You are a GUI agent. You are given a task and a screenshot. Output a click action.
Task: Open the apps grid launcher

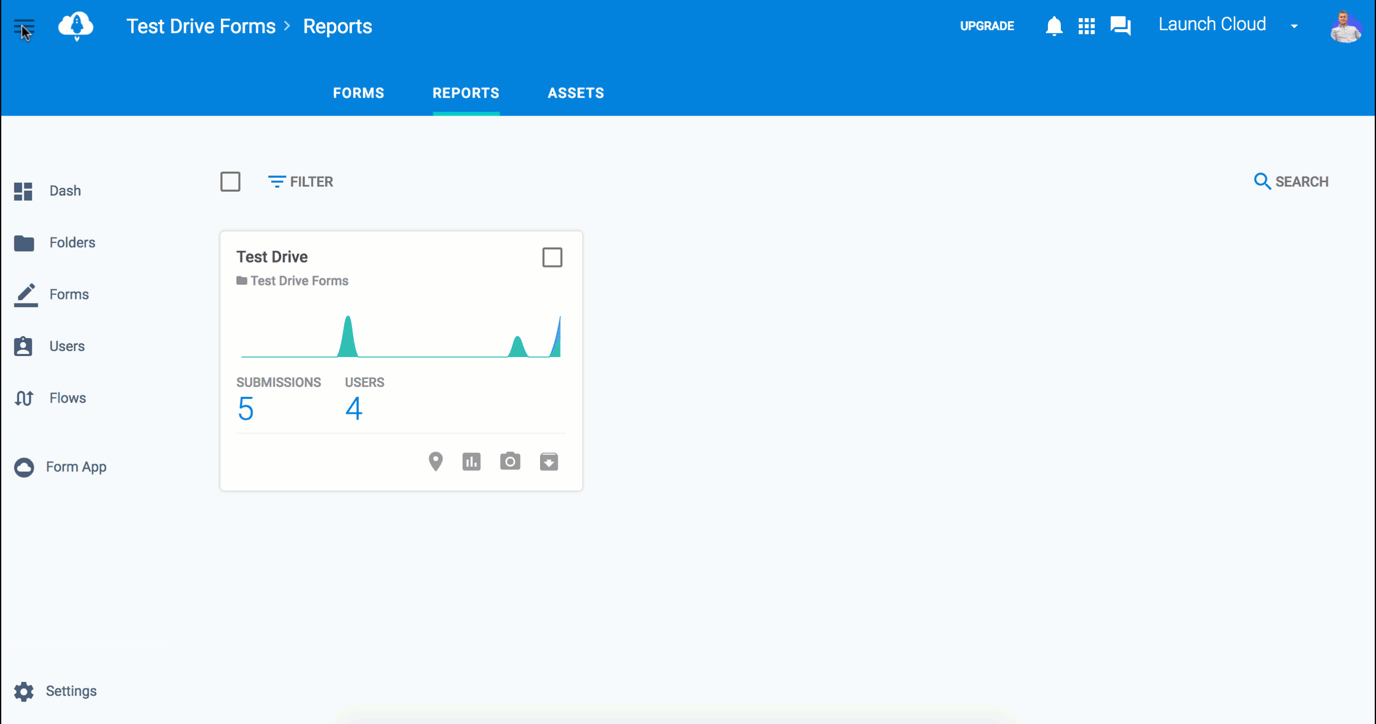pos(1087,26)
